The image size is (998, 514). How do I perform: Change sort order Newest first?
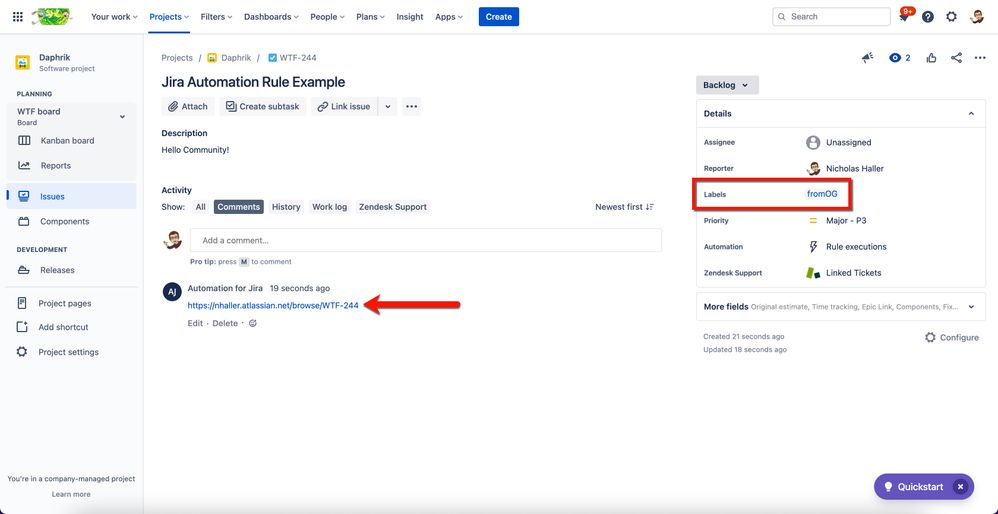pyautogui.click(x=624, y=207)
